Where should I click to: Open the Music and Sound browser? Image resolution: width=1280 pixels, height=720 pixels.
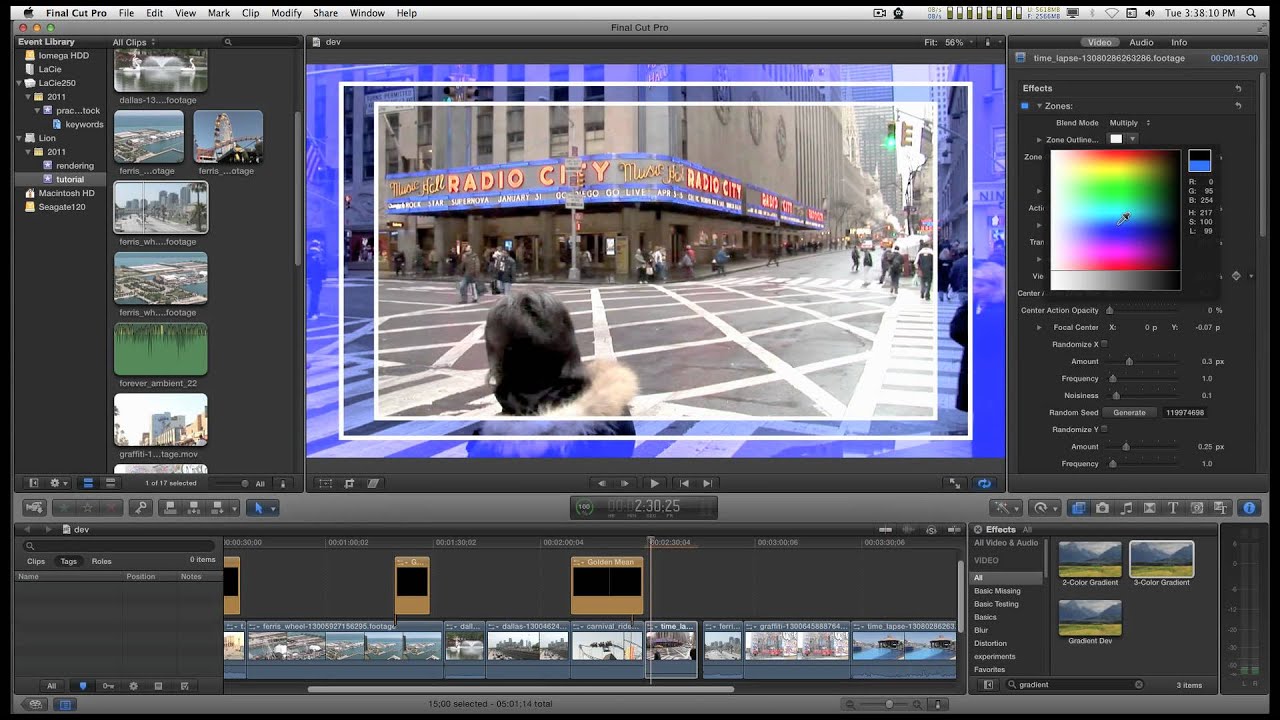click(x=1126, y=508)
